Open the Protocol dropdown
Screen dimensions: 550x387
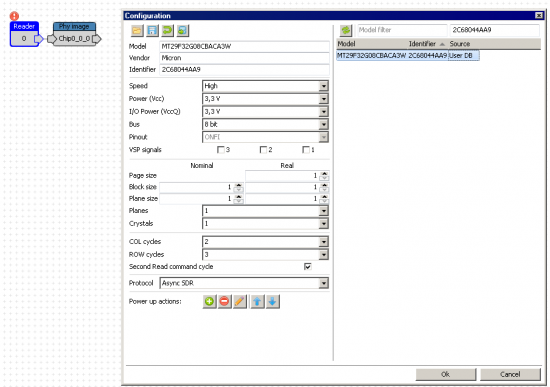324,283
